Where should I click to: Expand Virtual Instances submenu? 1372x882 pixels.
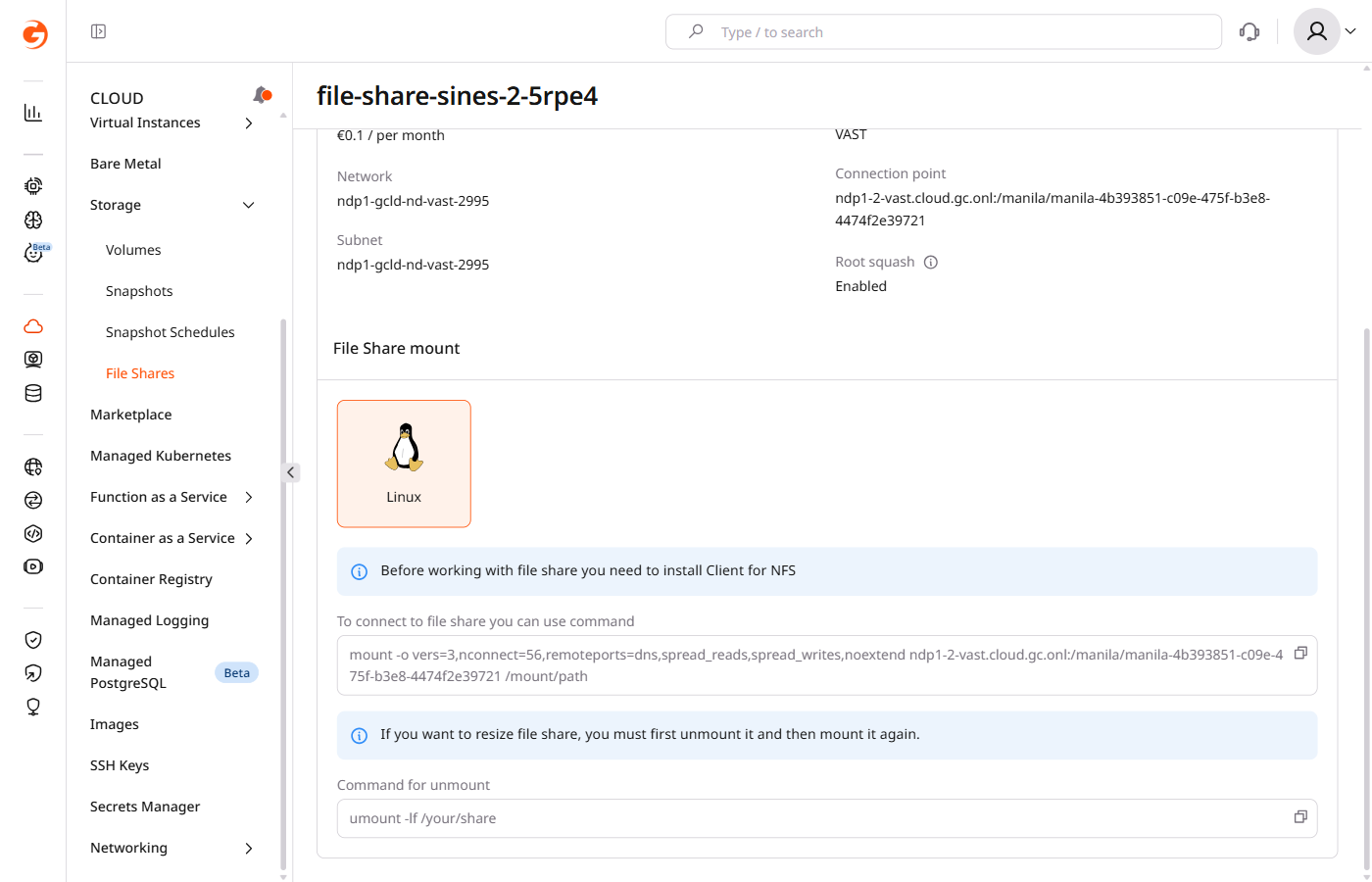249,123
